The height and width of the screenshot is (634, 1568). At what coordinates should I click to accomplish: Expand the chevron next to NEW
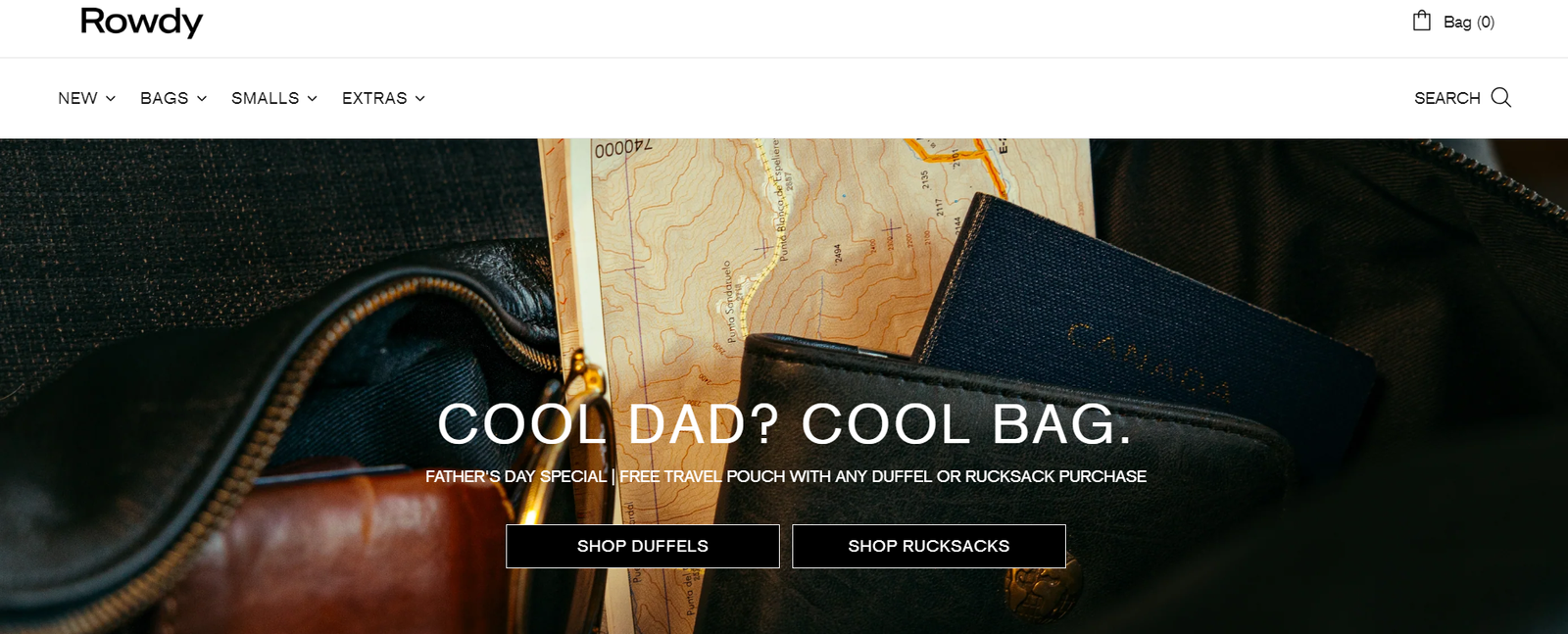pos(111,98)
